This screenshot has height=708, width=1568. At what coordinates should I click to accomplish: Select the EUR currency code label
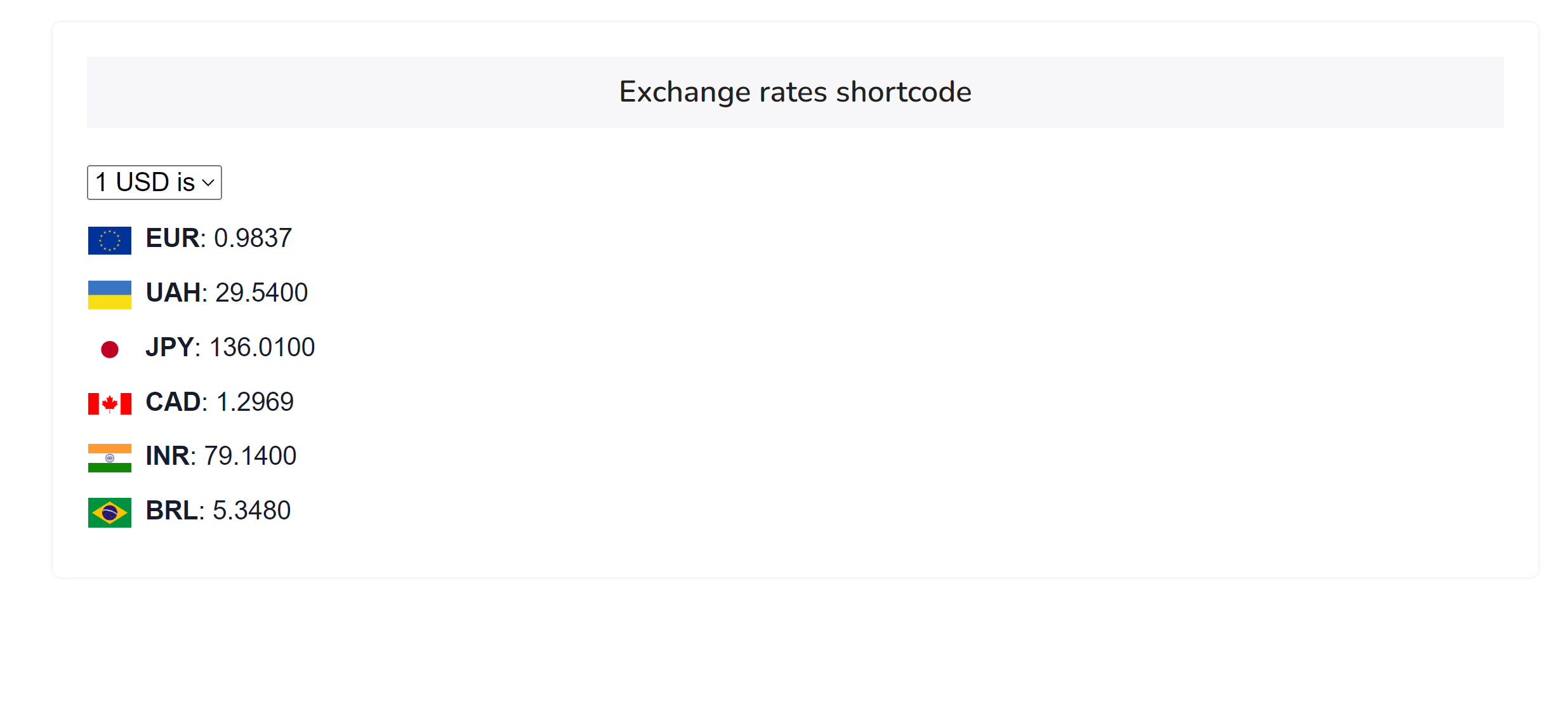173,238
